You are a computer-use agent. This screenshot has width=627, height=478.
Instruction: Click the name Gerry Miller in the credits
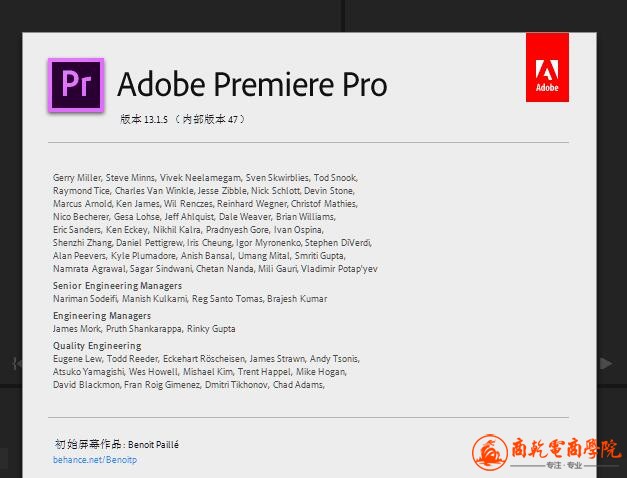(76, 177)
